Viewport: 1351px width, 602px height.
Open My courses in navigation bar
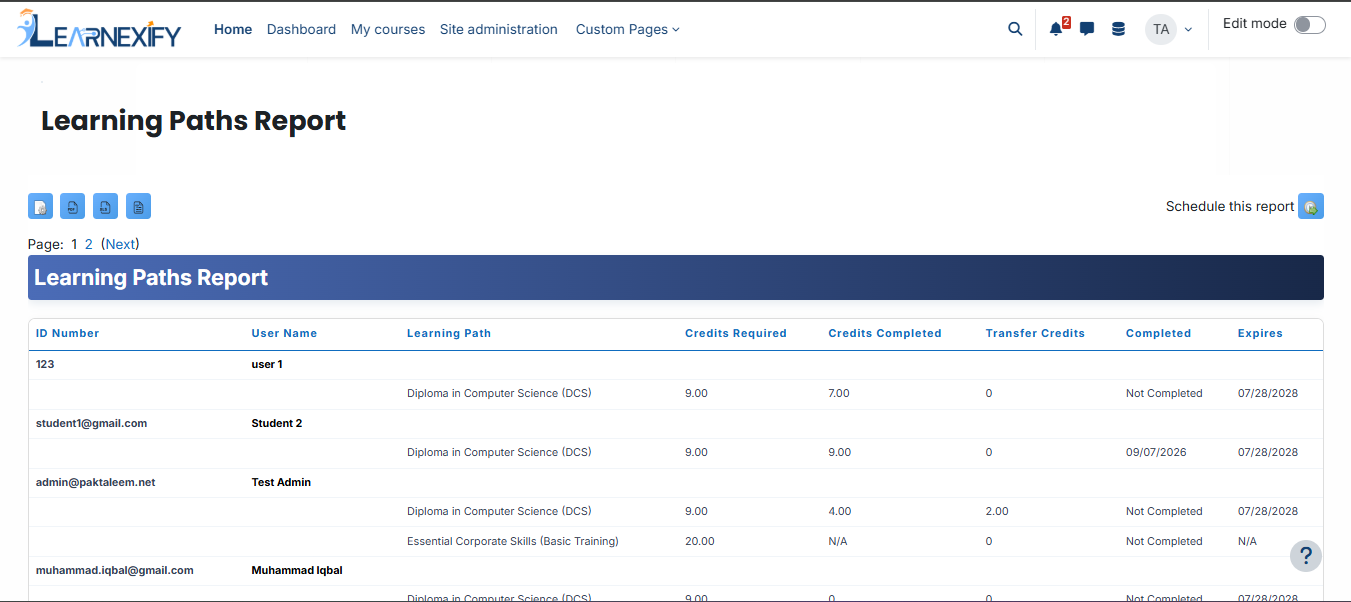(388, 29)
